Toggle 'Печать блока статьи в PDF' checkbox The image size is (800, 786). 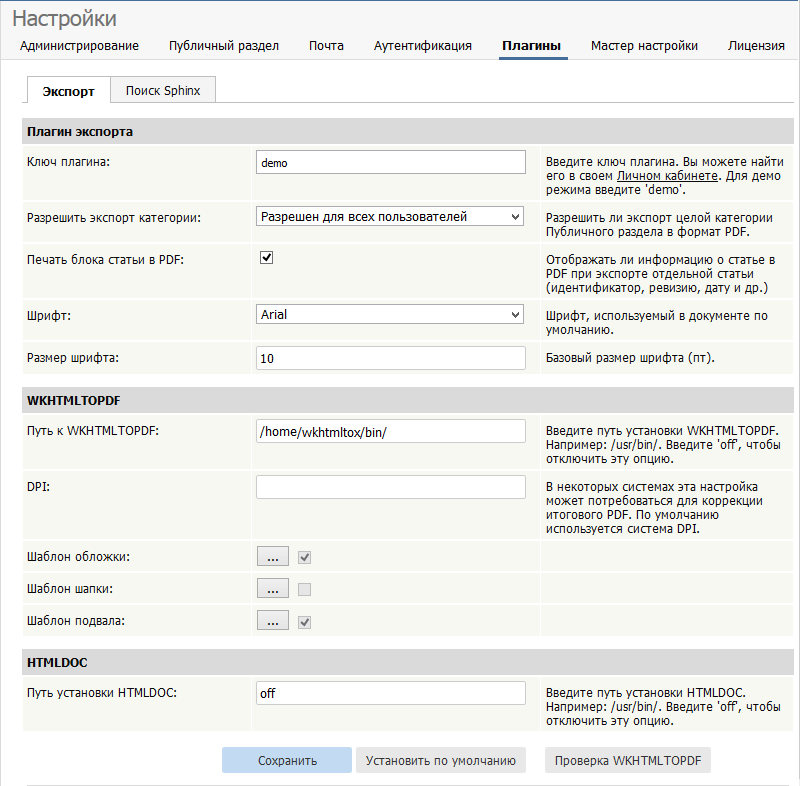(x=266, y=258)
